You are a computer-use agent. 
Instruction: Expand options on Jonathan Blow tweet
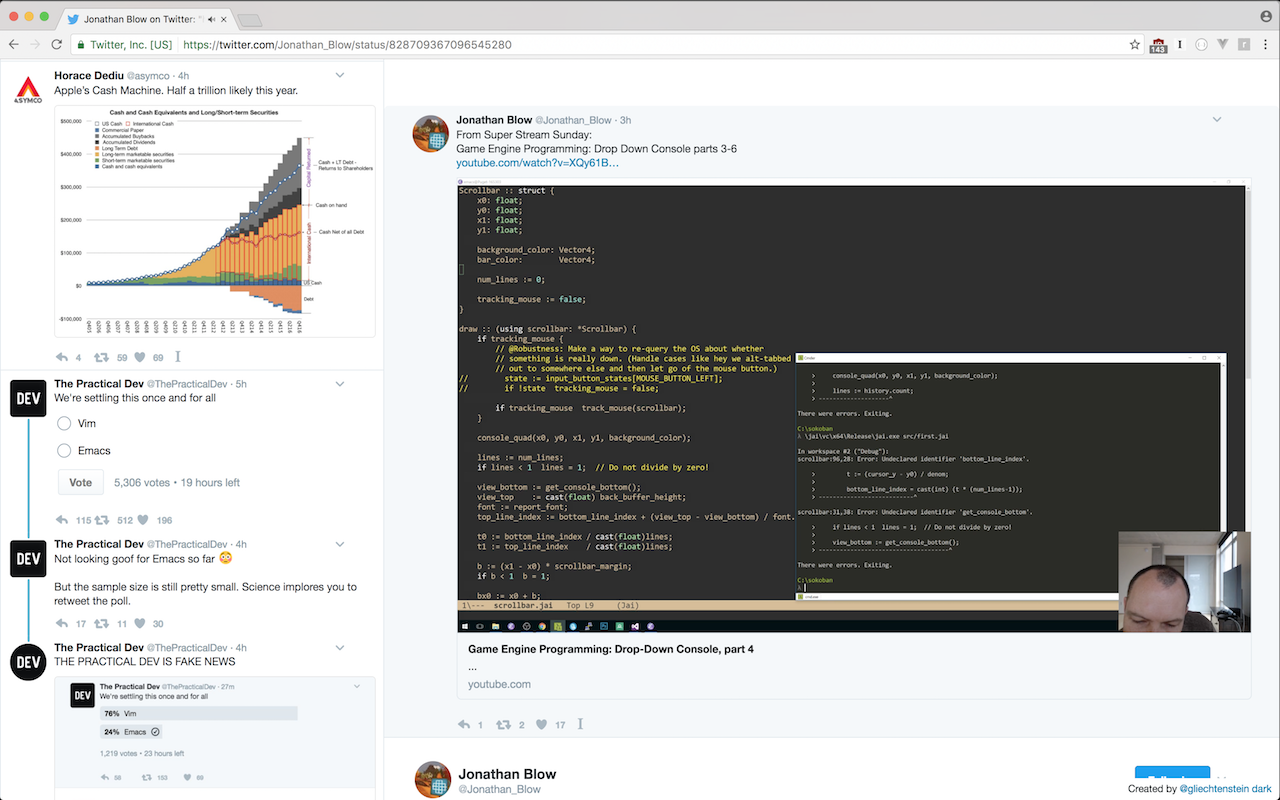1217,120
